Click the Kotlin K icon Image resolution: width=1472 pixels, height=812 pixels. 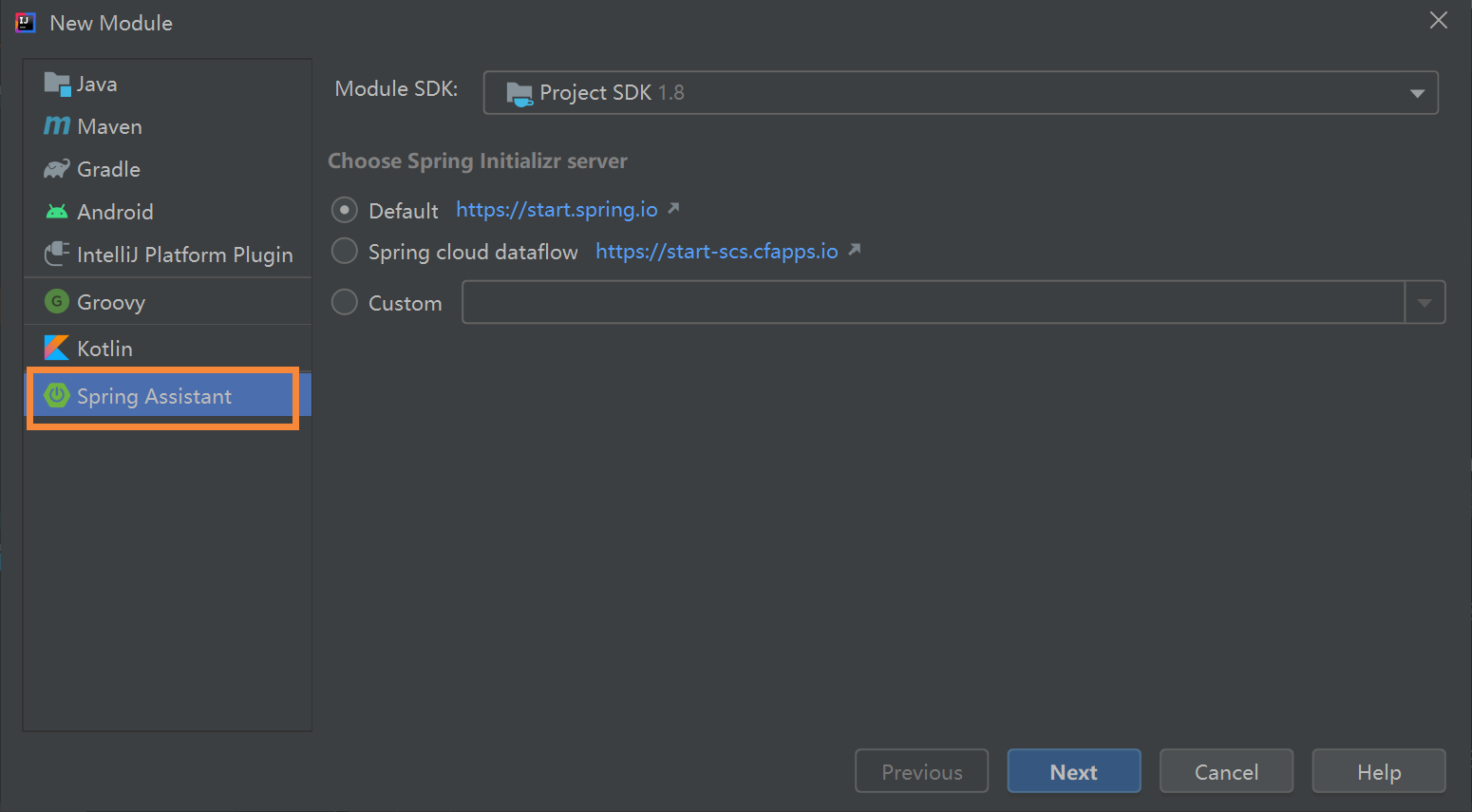(57, 348)
